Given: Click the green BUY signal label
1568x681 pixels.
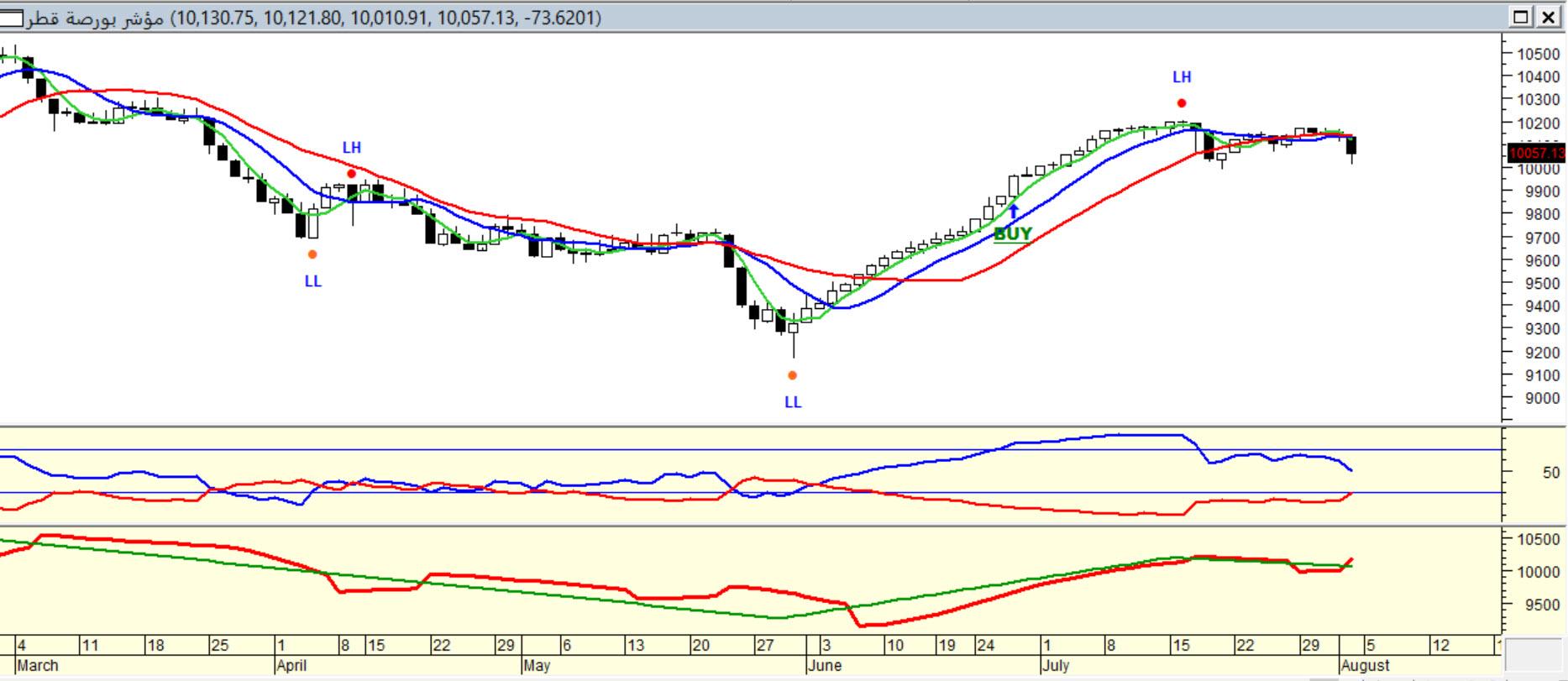Looking at the screenshot, I should tap(1012, 233).
